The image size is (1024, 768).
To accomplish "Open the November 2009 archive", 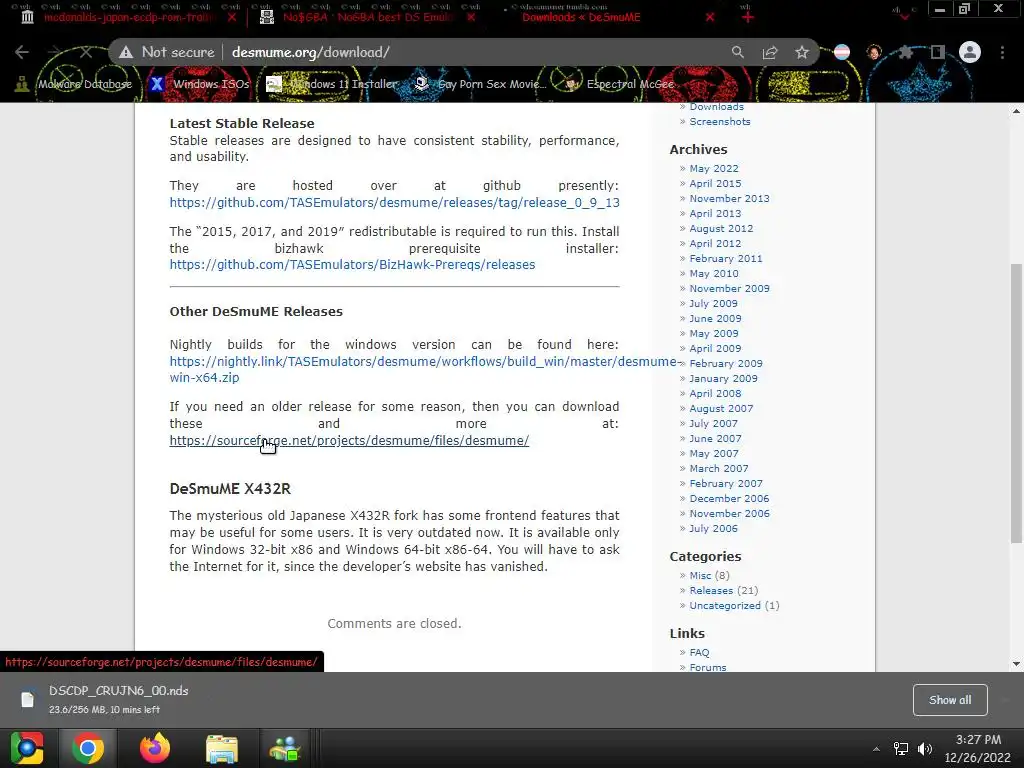I will coord(729,289).
